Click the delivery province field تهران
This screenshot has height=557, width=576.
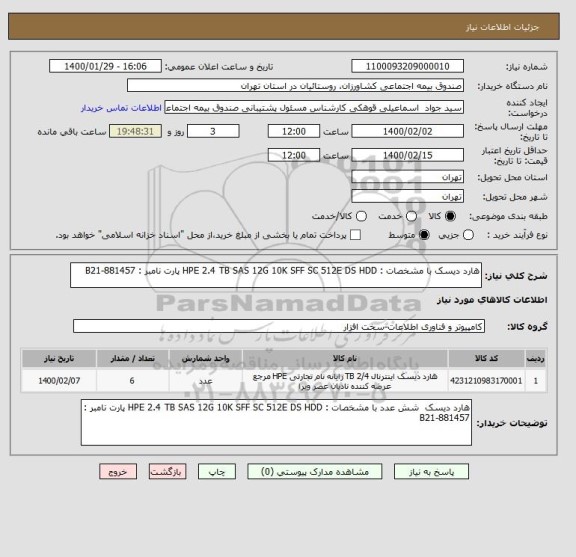407,177
